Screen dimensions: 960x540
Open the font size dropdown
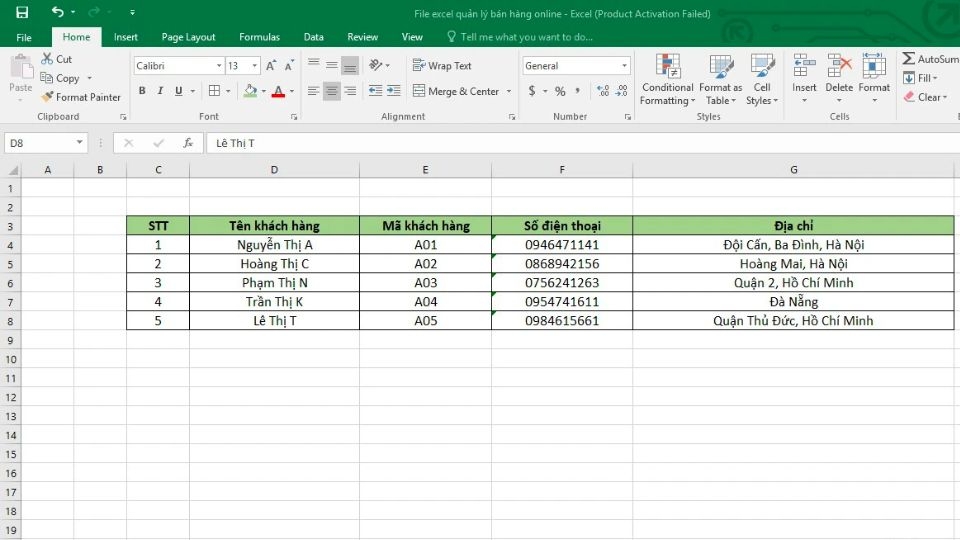point(256,66)
